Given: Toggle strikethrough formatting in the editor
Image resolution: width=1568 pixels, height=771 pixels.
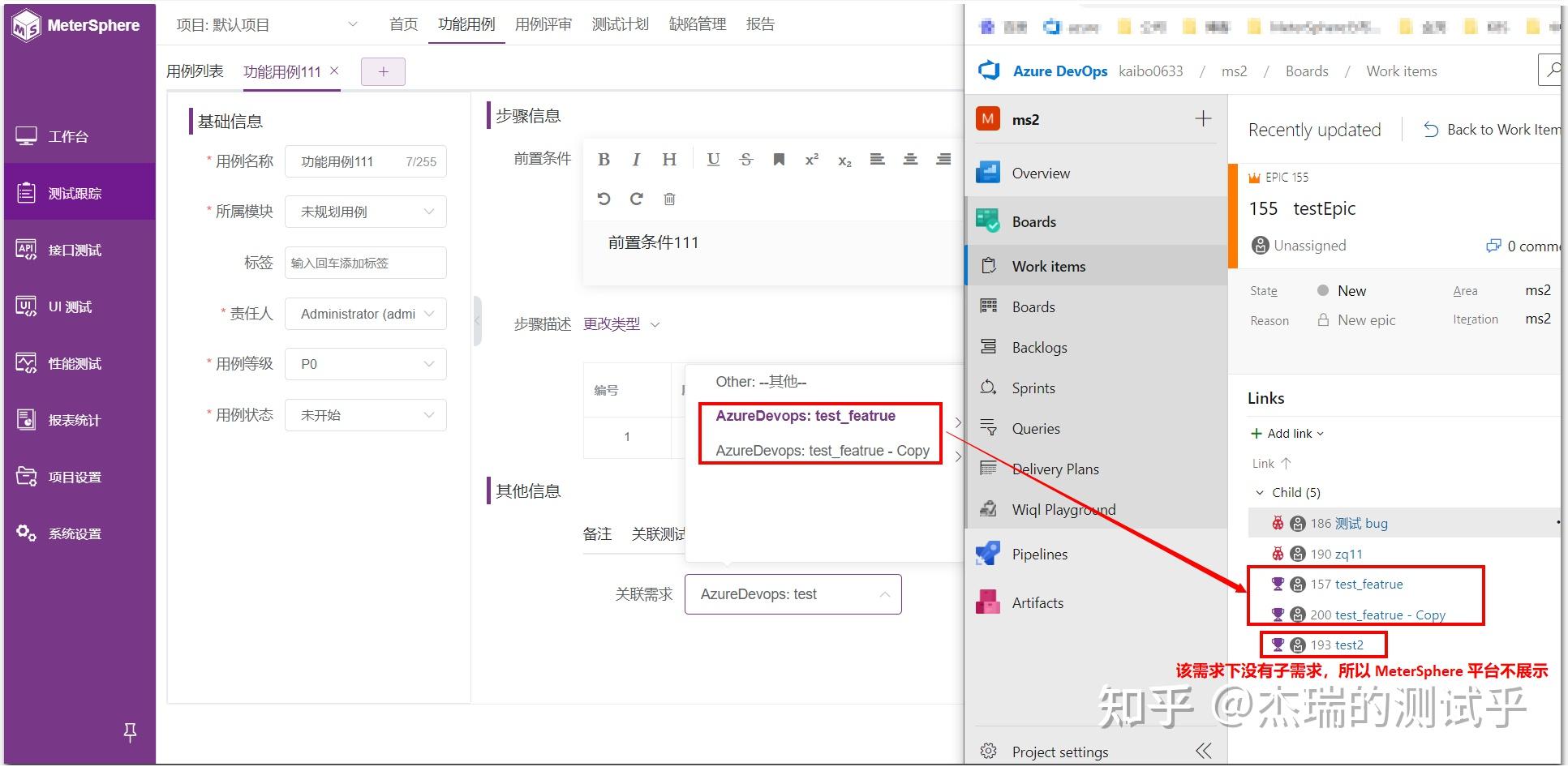Looking at the screenshot, I should tap(745, 159).
